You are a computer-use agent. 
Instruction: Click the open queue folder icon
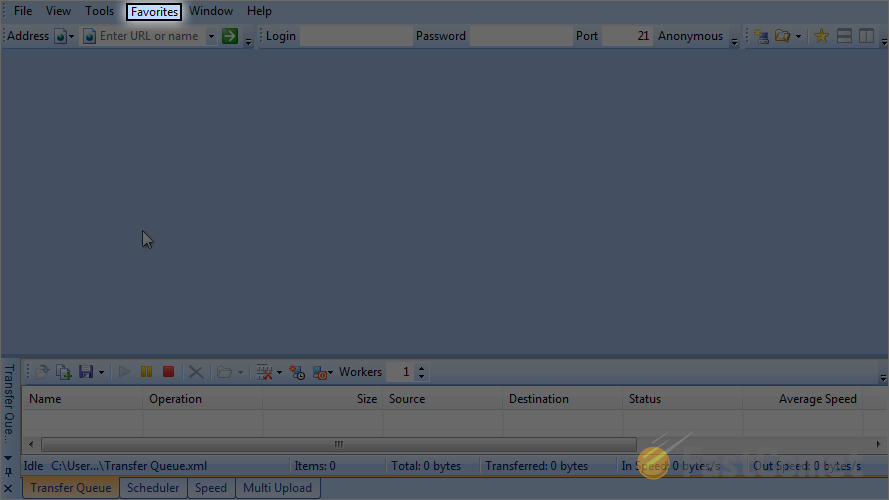click(x=225, y=372)
